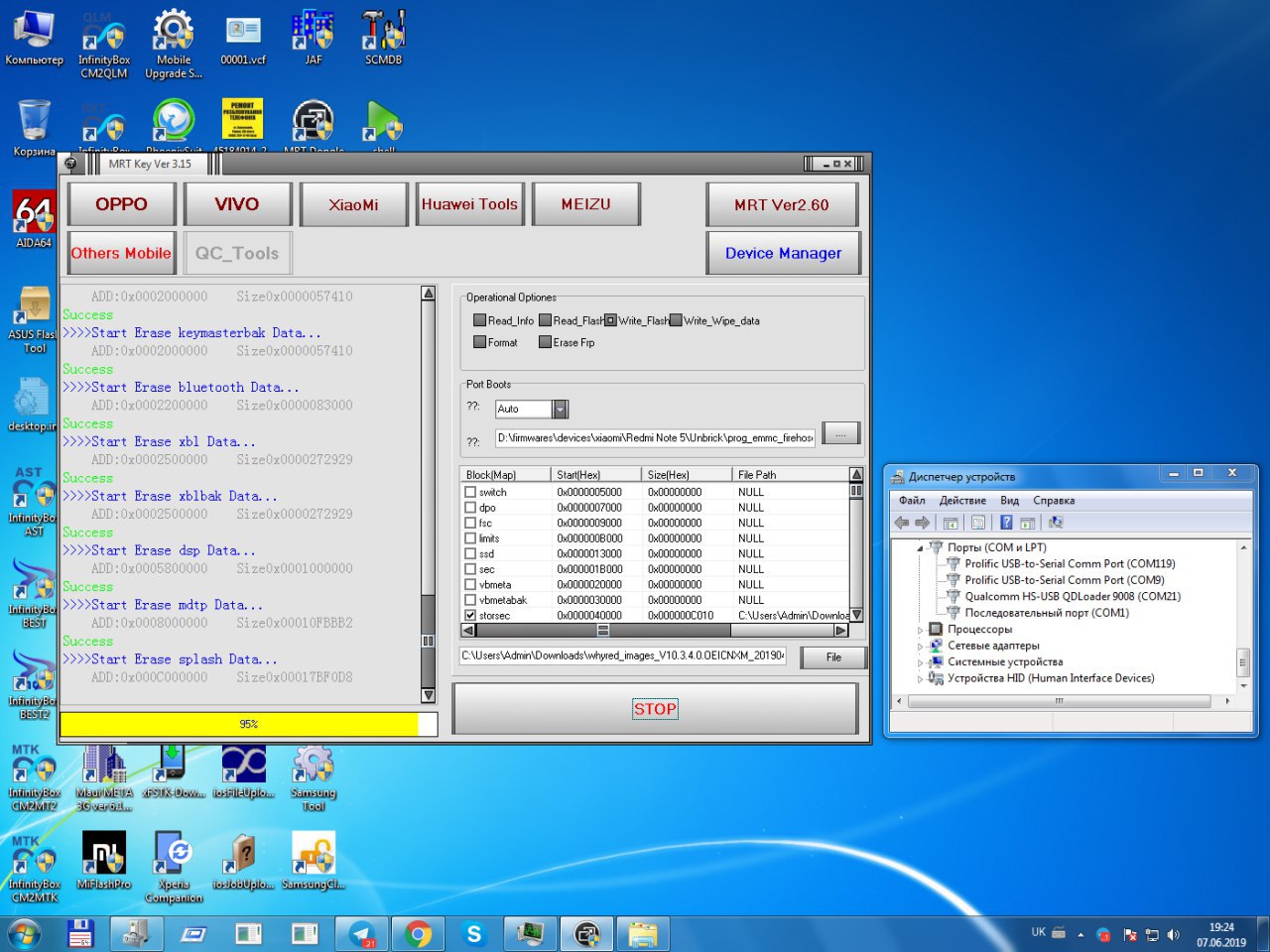1270x952 pixels.
Task: Open the OPPO tools section
Action: coord(121,204)
